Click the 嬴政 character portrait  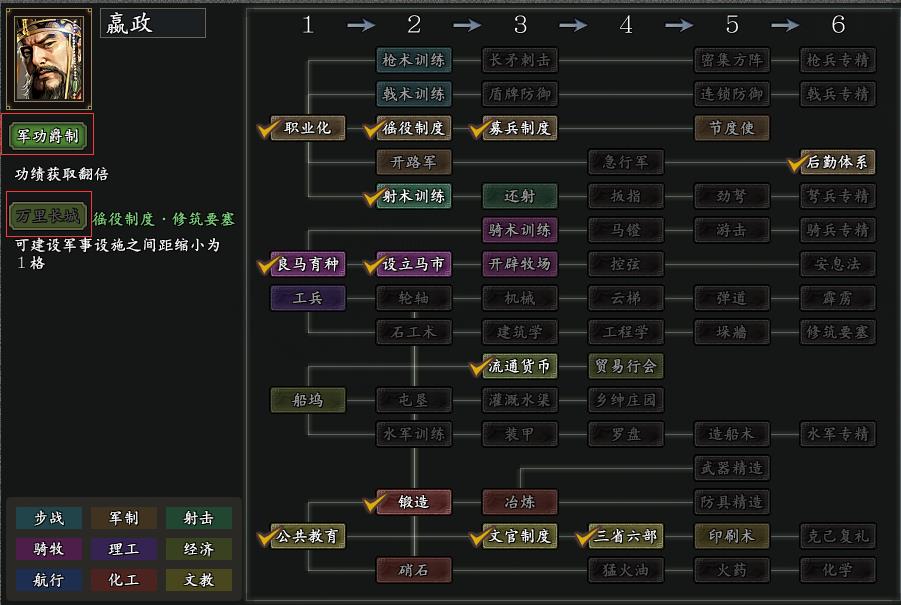pyautogui.click(x=49, y=59)
